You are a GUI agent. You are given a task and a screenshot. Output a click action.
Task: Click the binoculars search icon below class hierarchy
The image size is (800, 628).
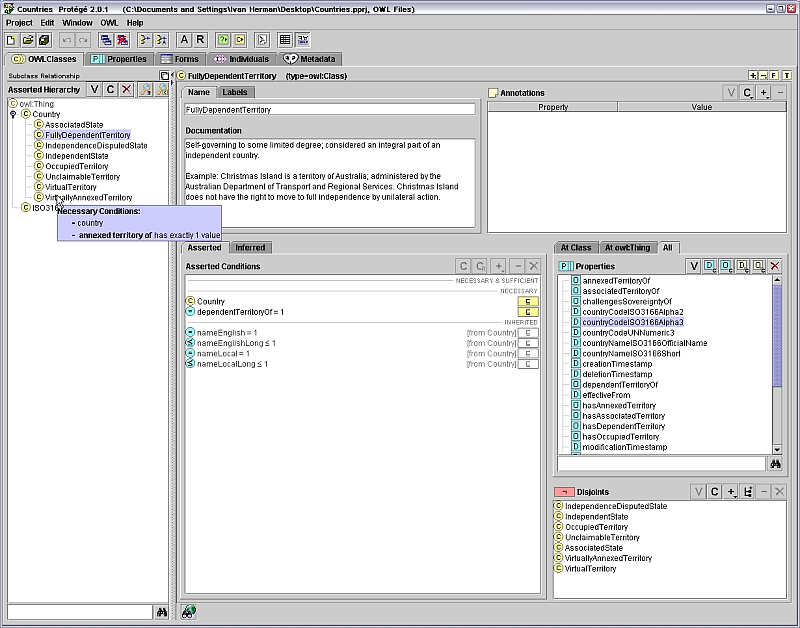point(161,612)
